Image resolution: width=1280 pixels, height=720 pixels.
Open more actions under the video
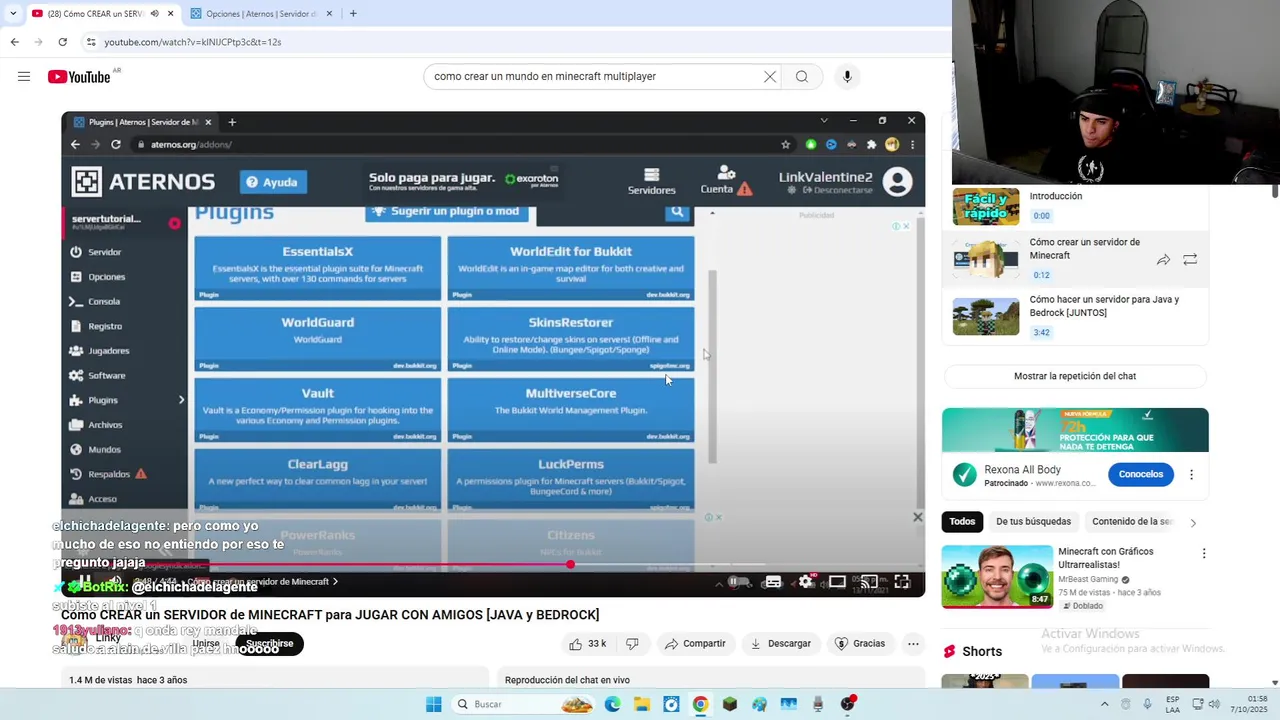913,644
